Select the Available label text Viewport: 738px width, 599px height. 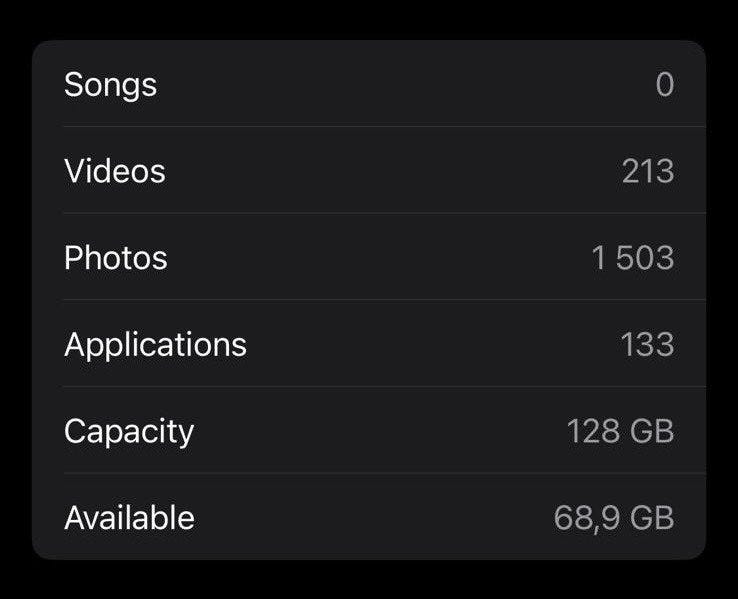pos(129,518)
